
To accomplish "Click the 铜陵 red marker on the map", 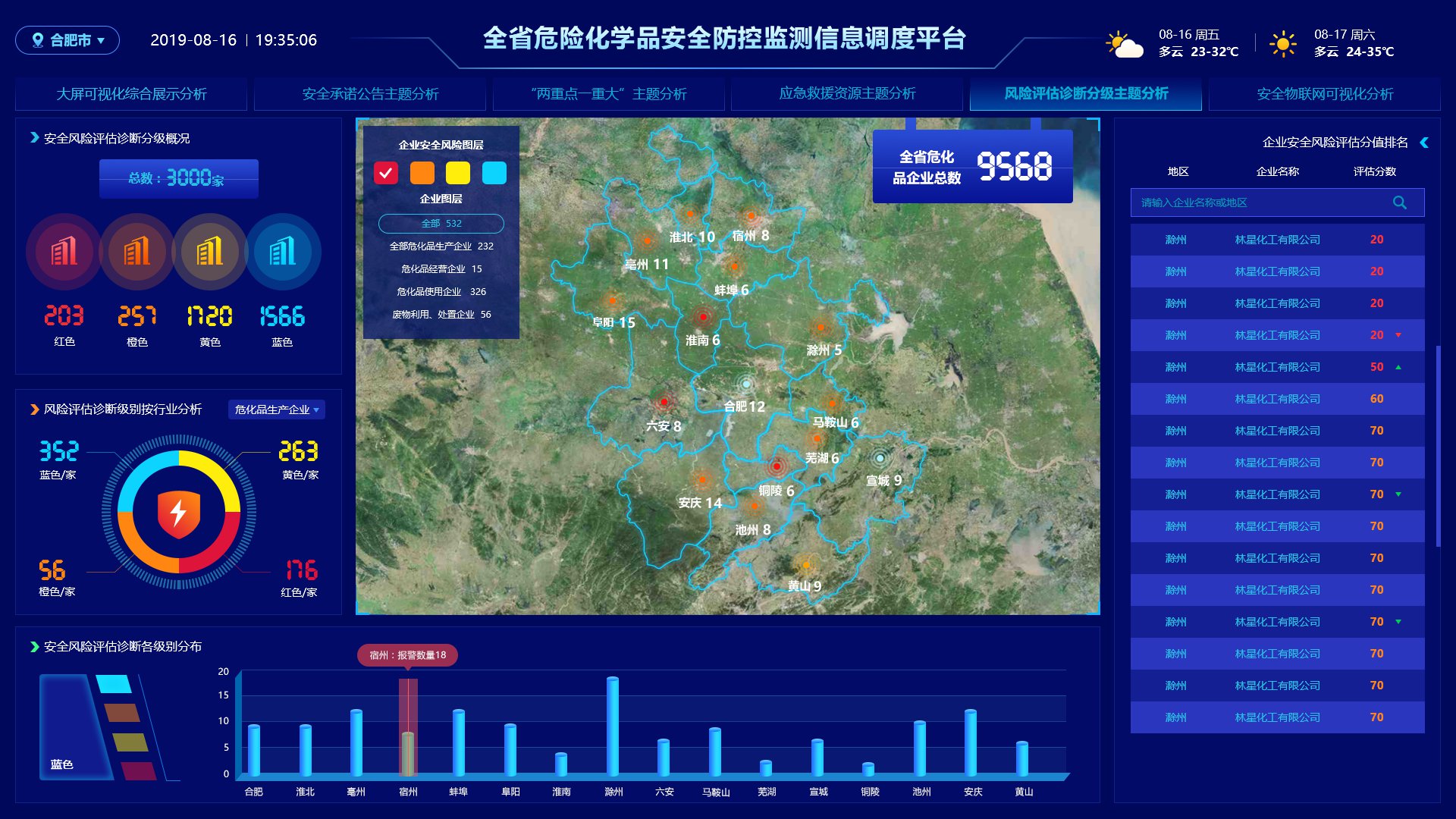I will (776, 466).
